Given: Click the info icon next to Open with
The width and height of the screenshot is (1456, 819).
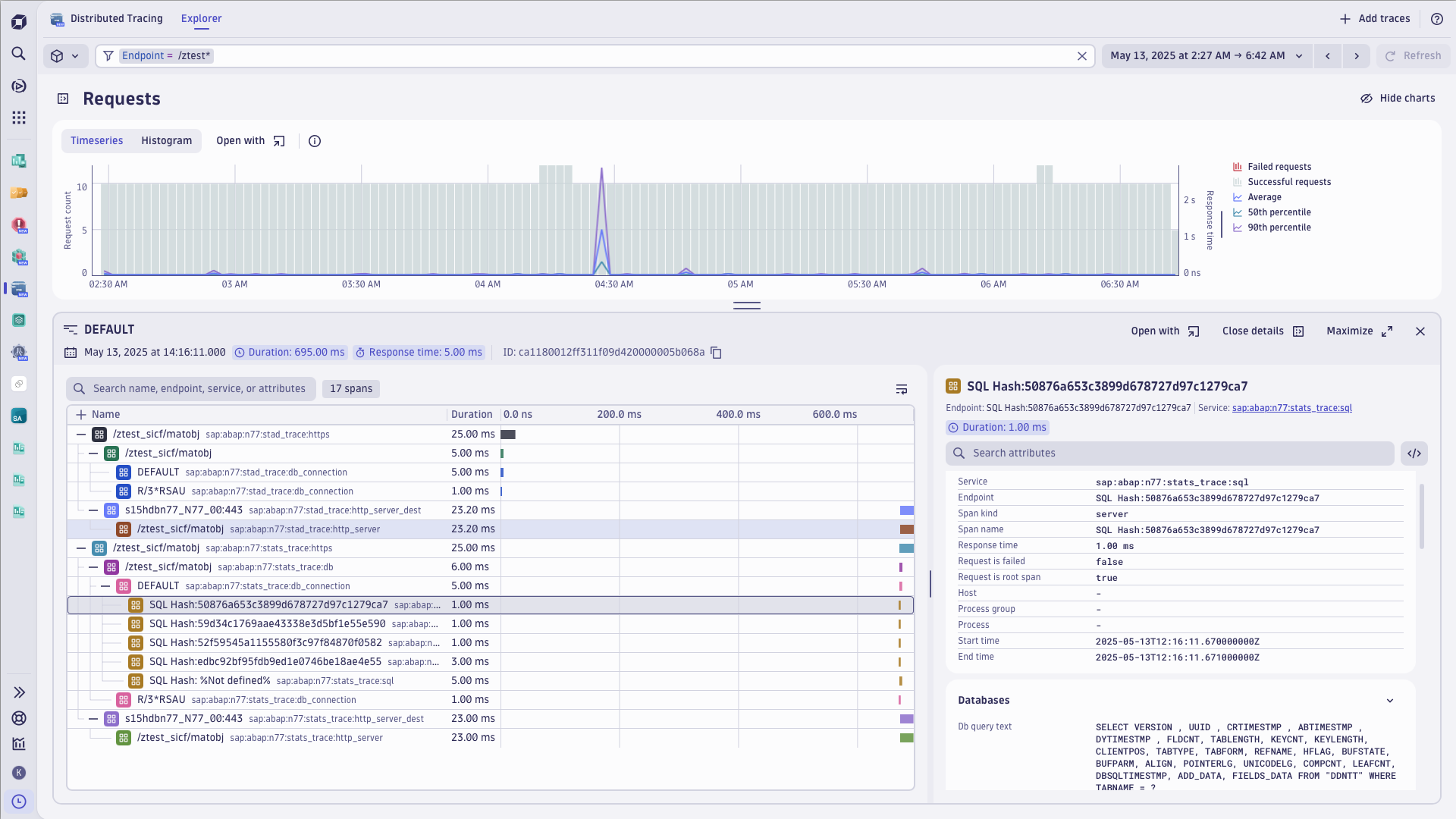Looking at the screenshot, I should (x=315, y=140).
